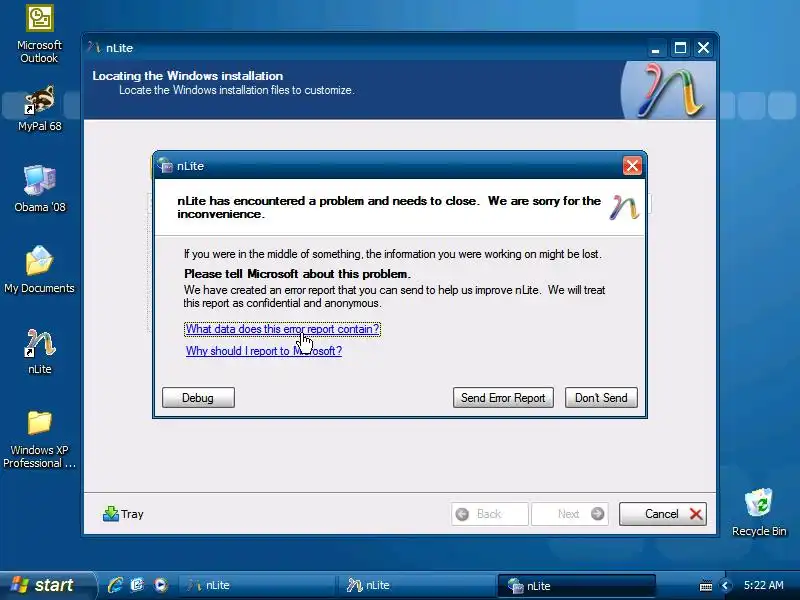Screen dimensions: 800x600
Task: Click the Don't Send button
Action: pyautogui.click(x=601, y=398)
